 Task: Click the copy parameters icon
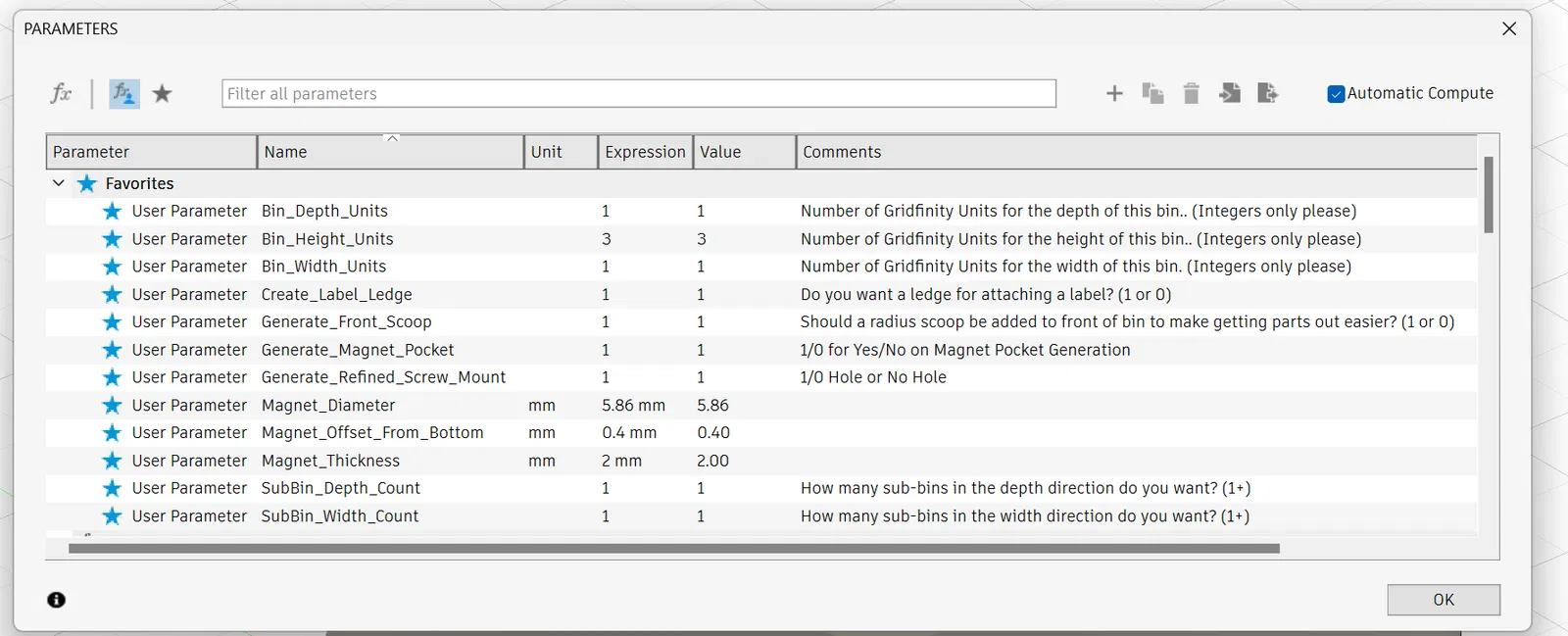click(x=1152, y=93)
